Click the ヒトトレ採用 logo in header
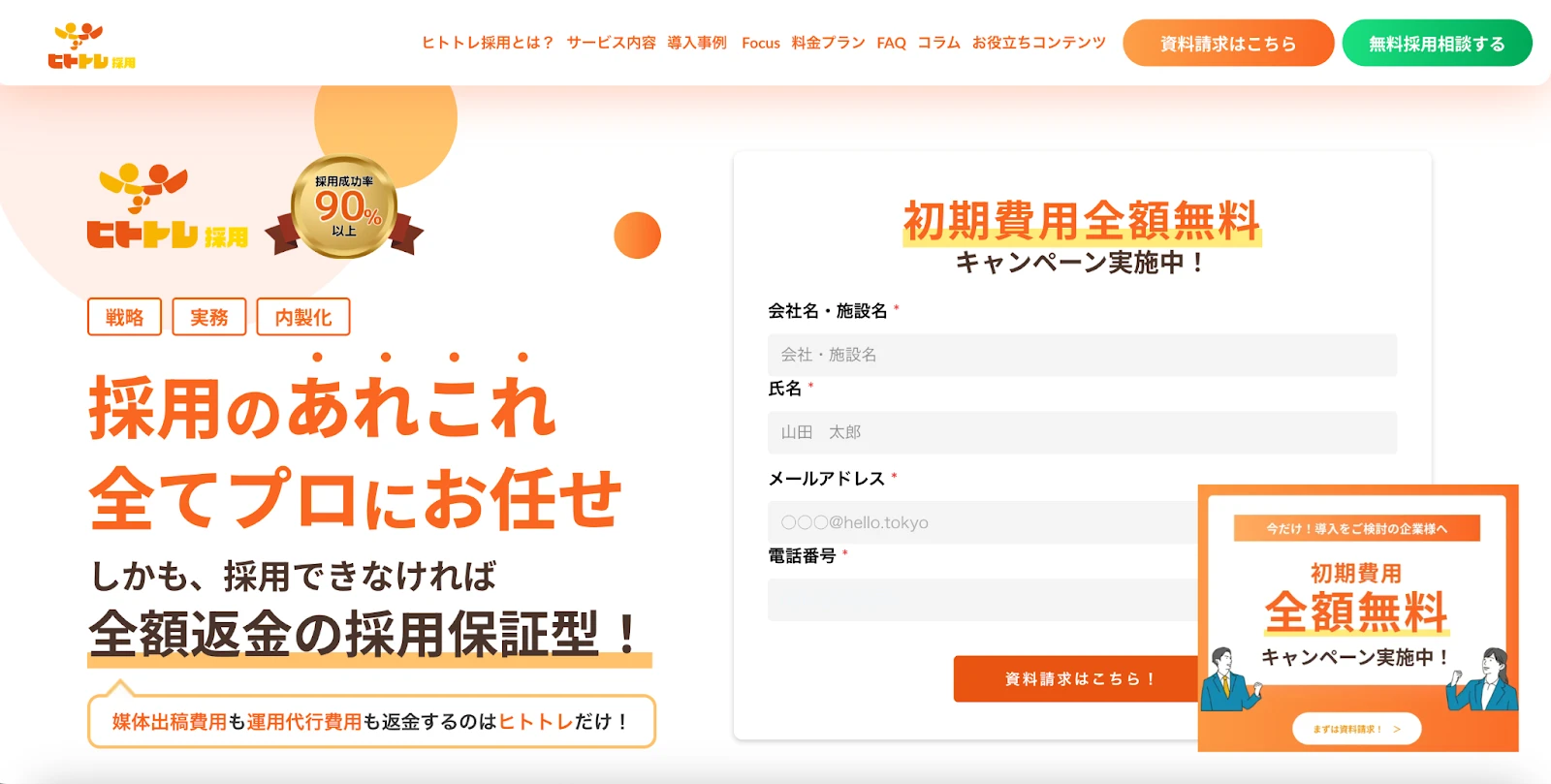Viewport: 1551px width, 784px height. 92,46
